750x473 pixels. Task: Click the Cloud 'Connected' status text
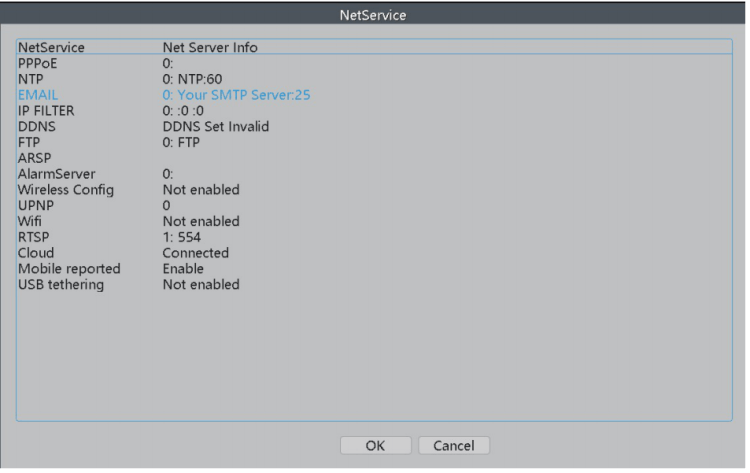[x=196, y=253]
